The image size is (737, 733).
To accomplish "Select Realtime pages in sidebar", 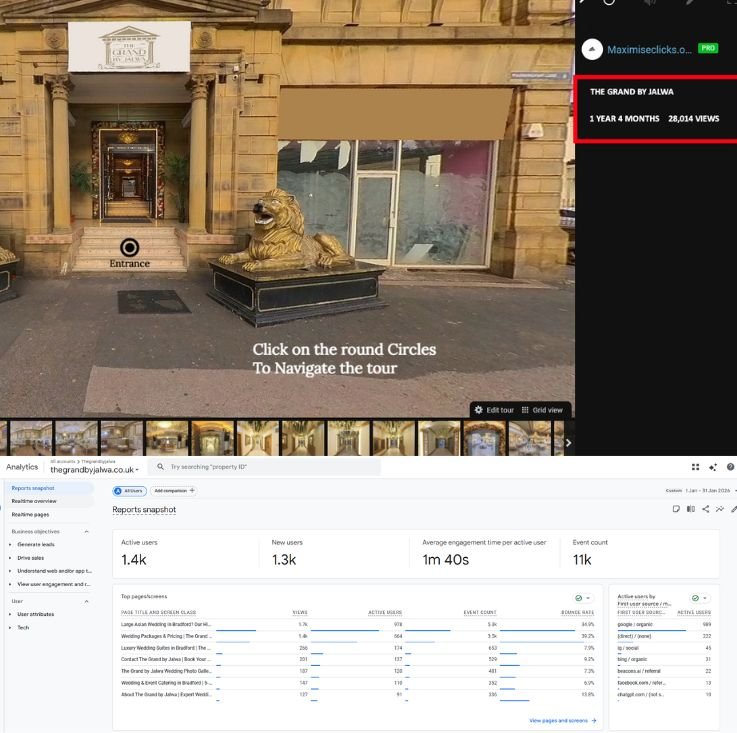I will pyautogui.click(x=31, y=513).
